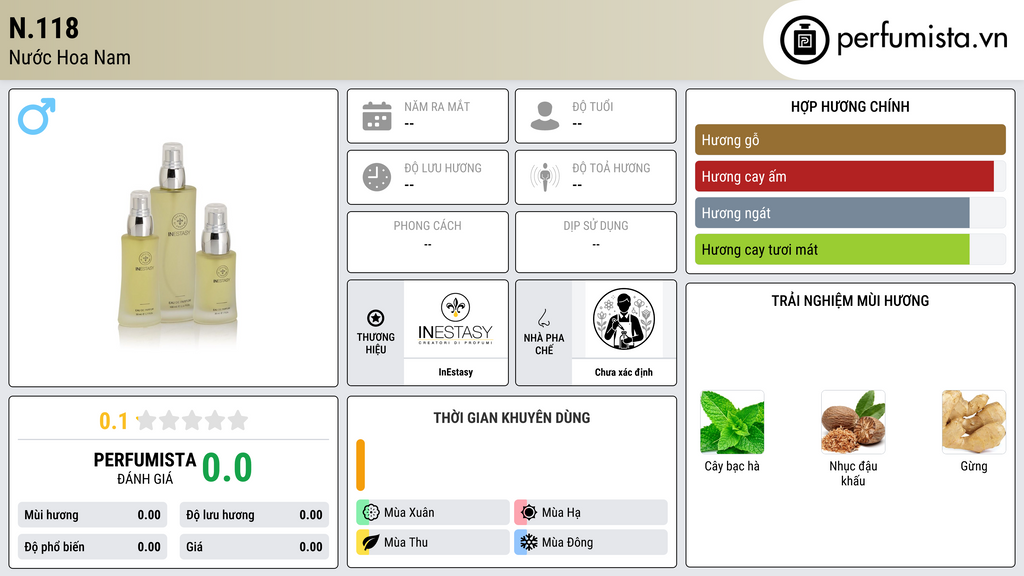Click the Mùa Đông snowflake icon
This screenshot has height=576, width=1024.
[x=529, y=542]
